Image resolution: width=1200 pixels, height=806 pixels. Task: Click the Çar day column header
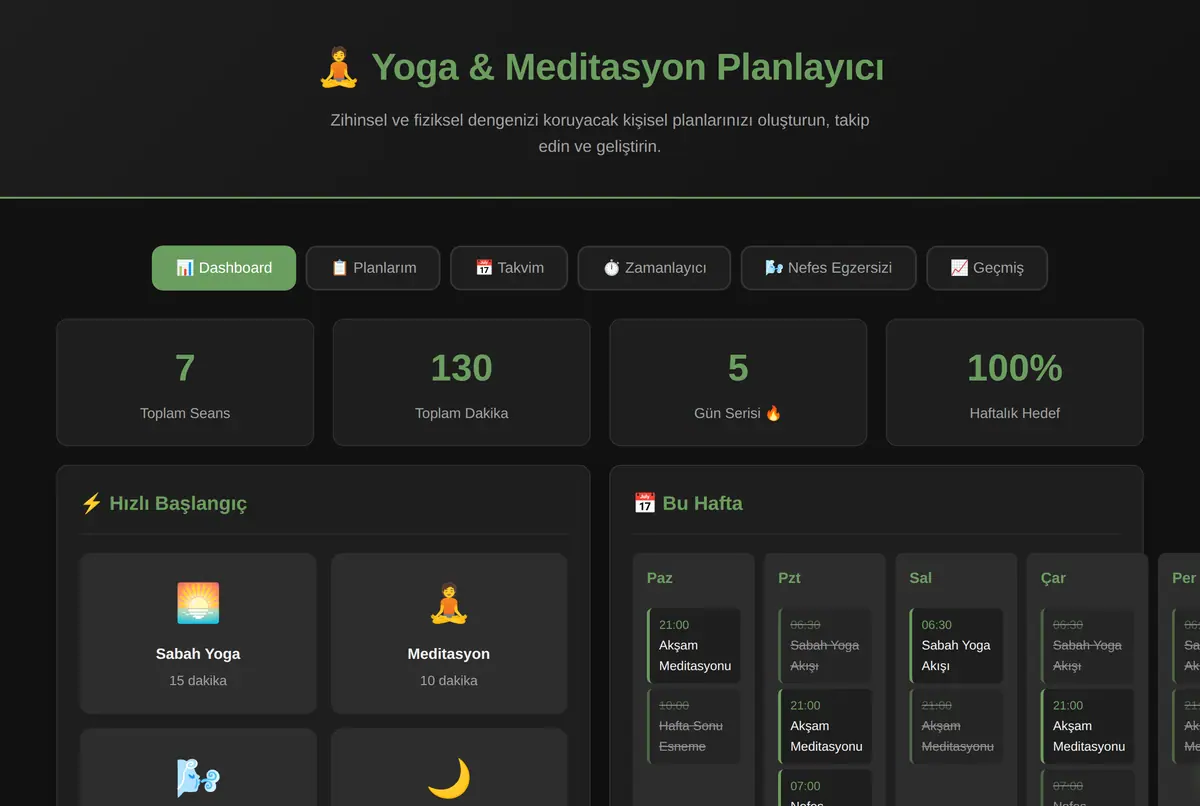[1053, 578]
